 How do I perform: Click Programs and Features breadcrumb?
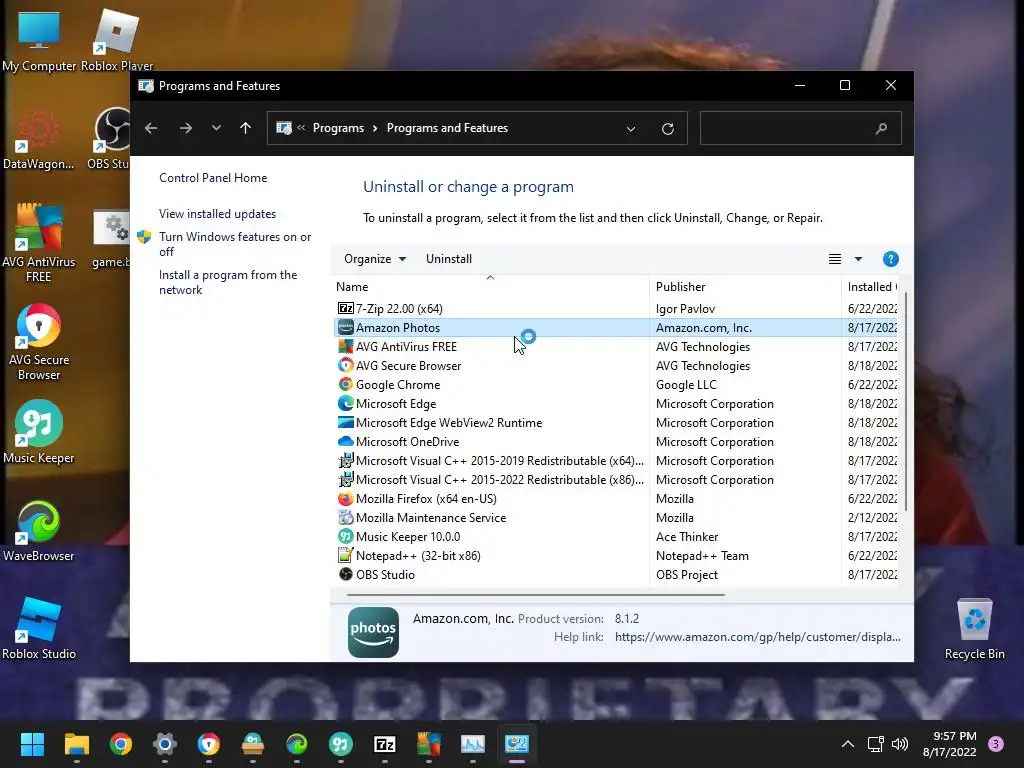[447, 128]
